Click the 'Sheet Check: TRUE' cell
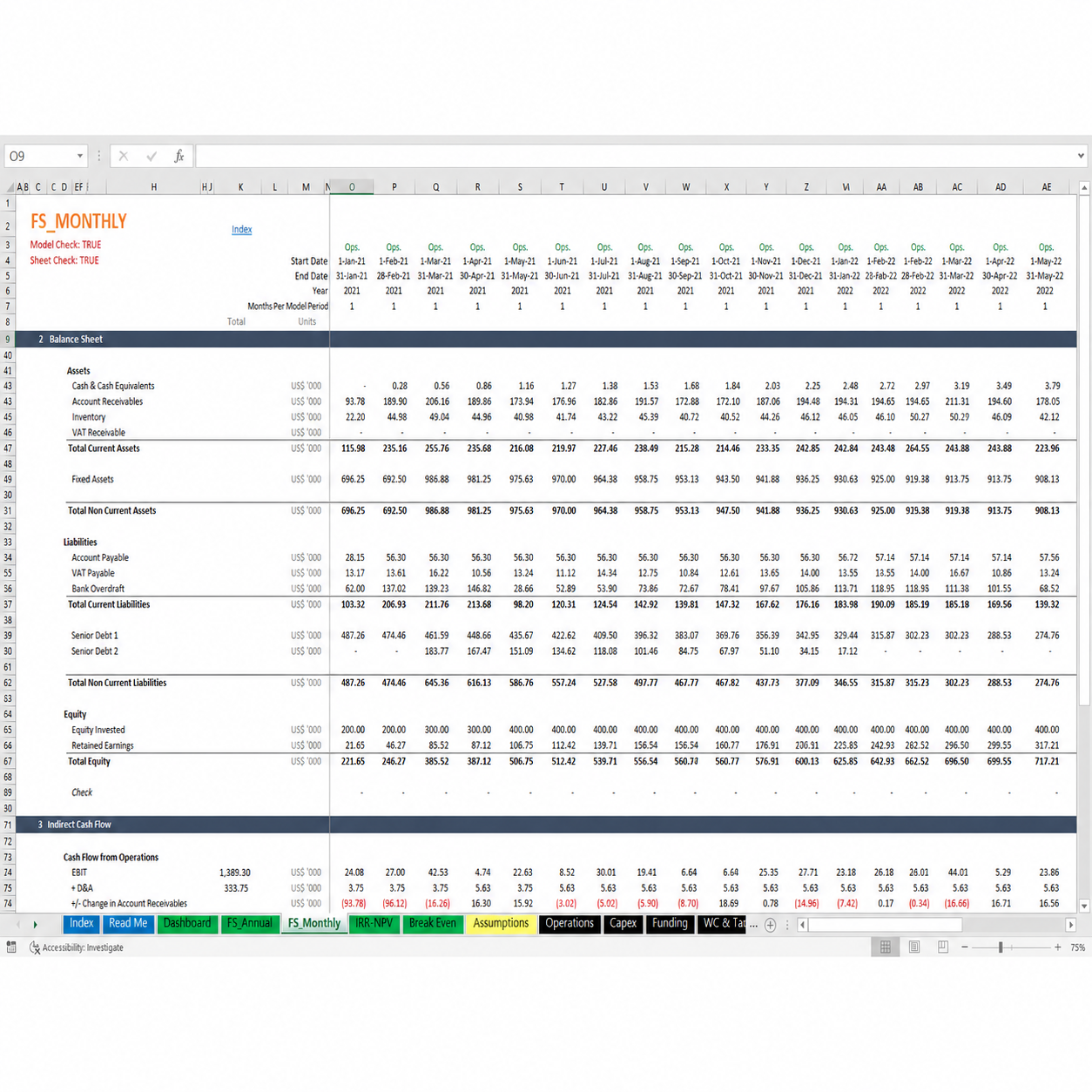Image resolution: width=1092 pixels, height=1092 pixels. coord(64,260)
